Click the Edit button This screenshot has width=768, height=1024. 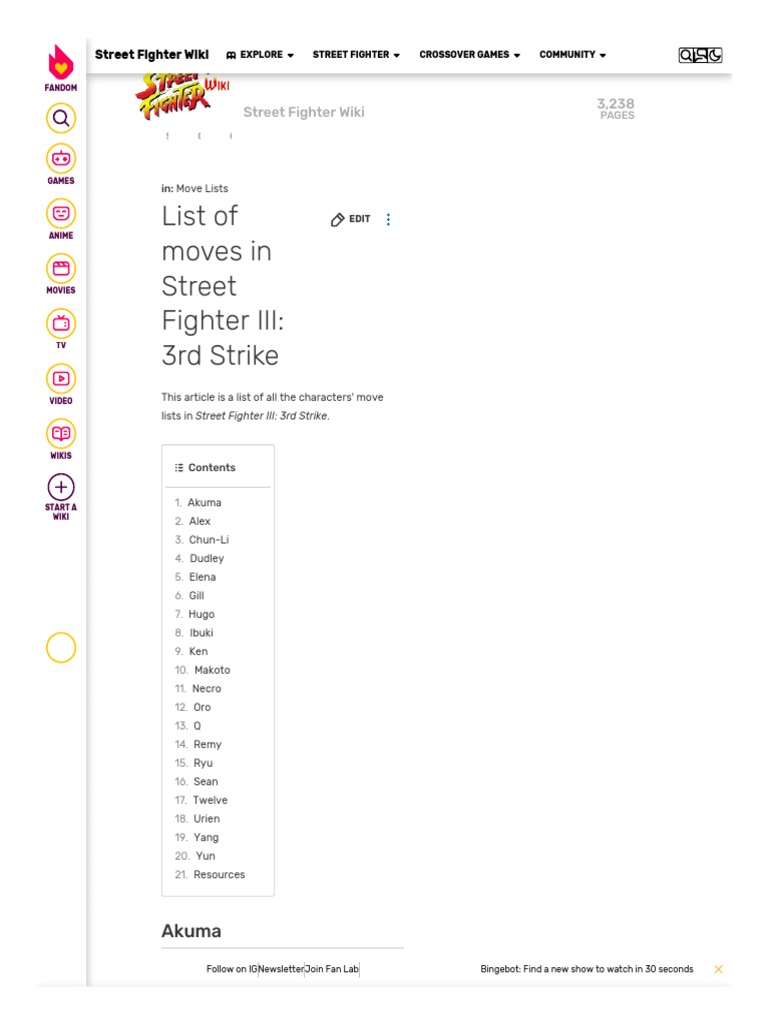(x=351, y=220)
